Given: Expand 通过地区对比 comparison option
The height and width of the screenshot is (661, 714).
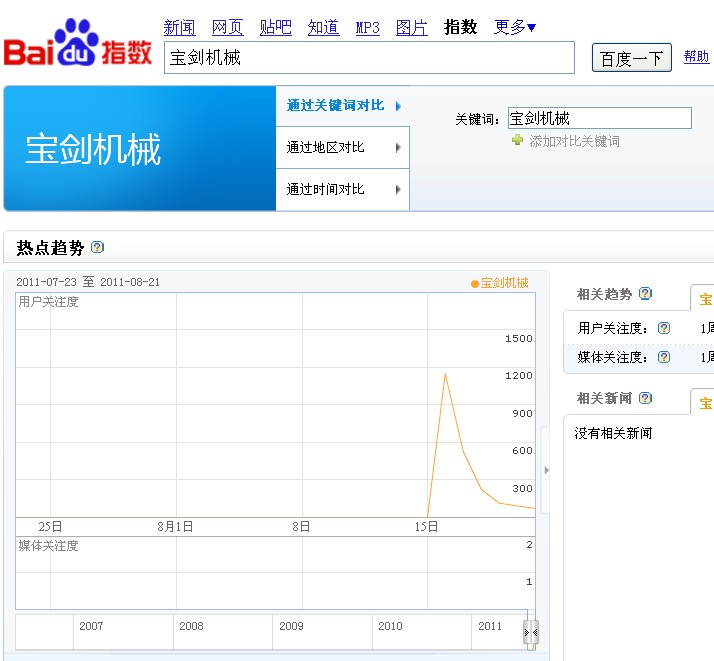Looking at the screenshot, I should point(342,148).
